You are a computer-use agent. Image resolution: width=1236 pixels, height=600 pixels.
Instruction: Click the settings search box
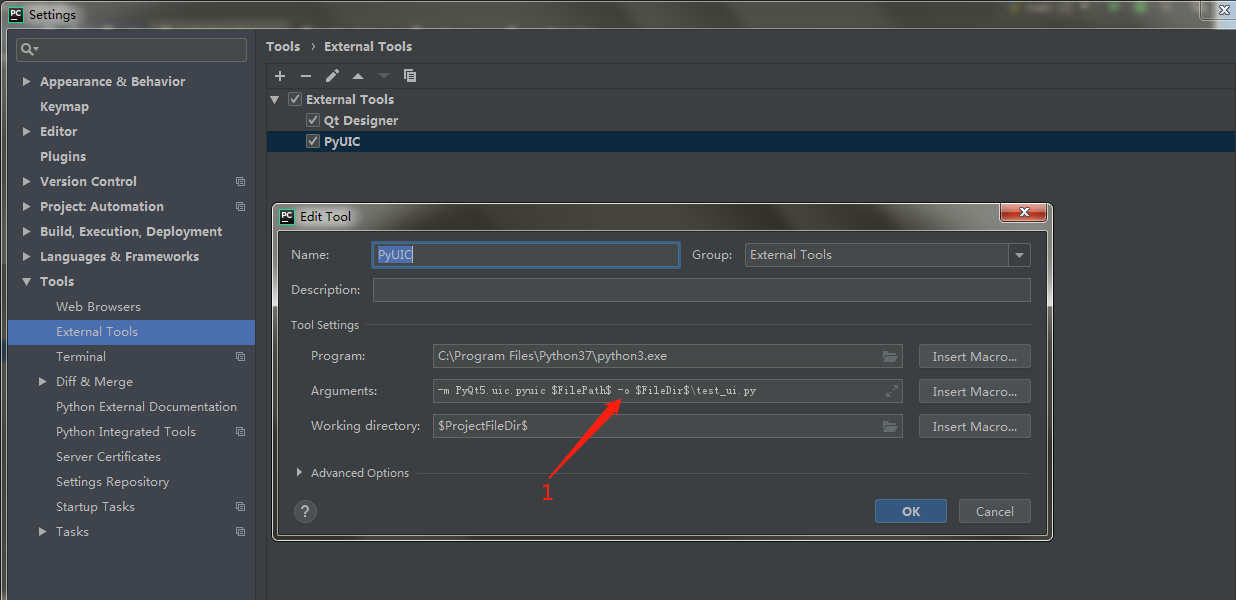point(131,49)
